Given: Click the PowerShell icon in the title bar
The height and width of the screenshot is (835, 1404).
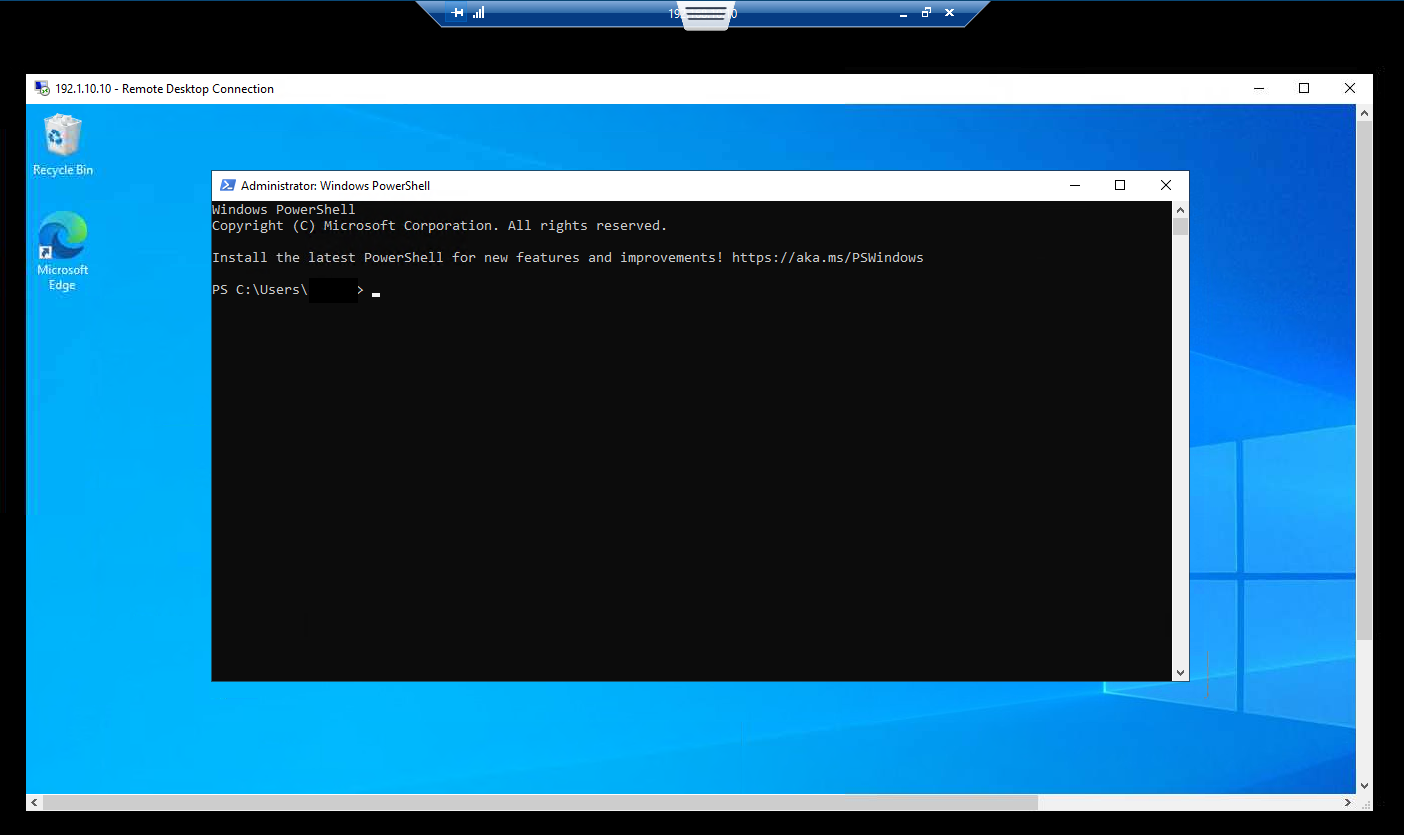Looking at the screenshot, I should (x=227, y=185).
